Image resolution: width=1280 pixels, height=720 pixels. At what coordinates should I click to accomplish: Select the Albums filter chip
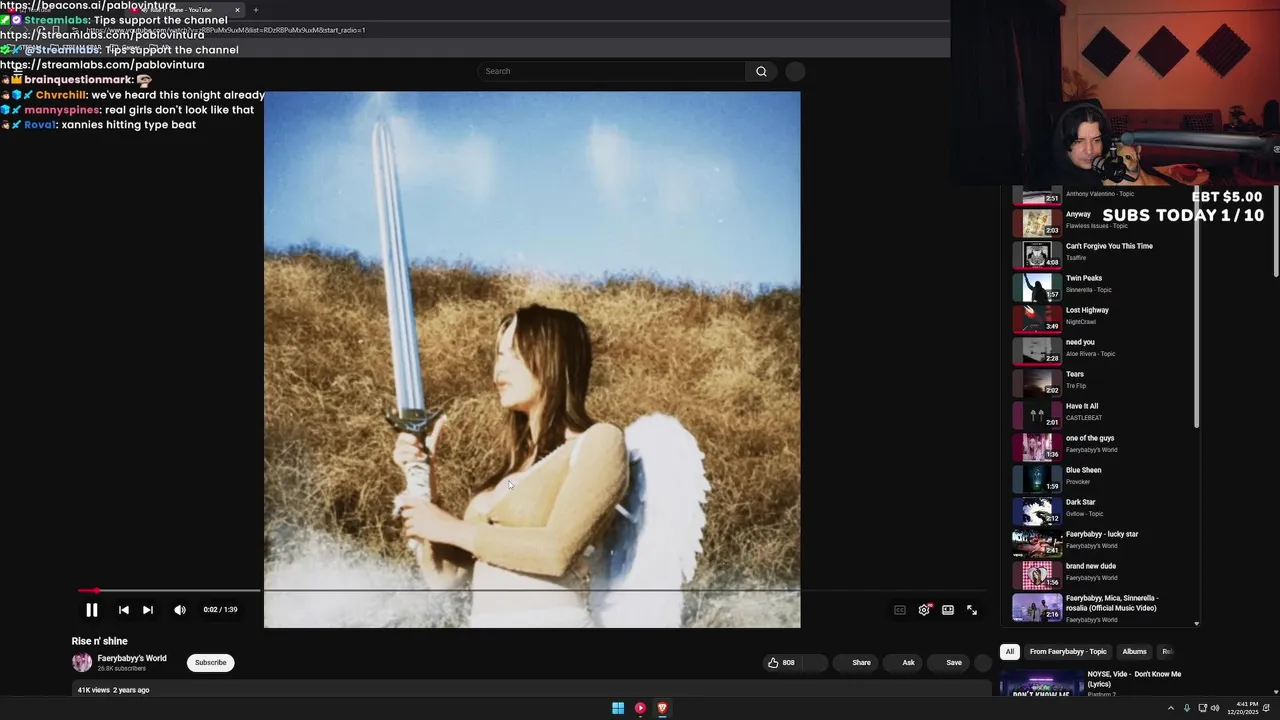tap(1134, 651)
